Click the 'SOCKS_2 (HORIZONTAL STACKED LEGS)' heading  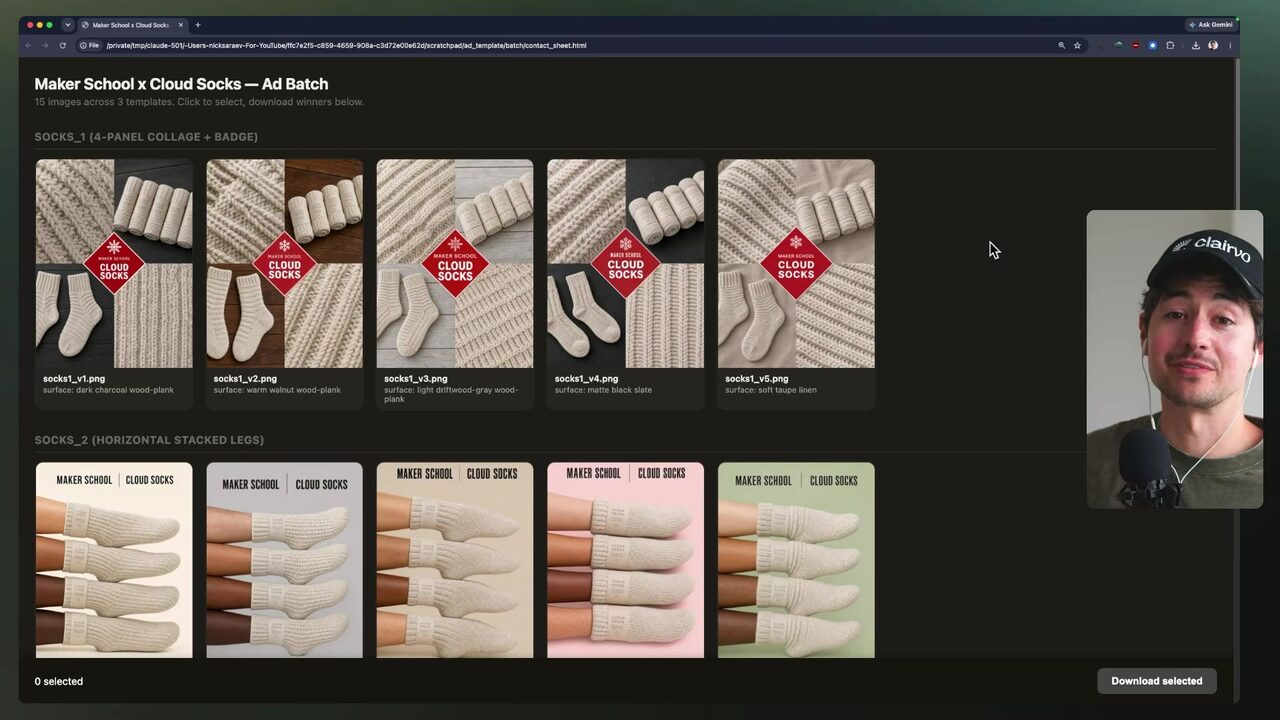[x=149, y=440]
